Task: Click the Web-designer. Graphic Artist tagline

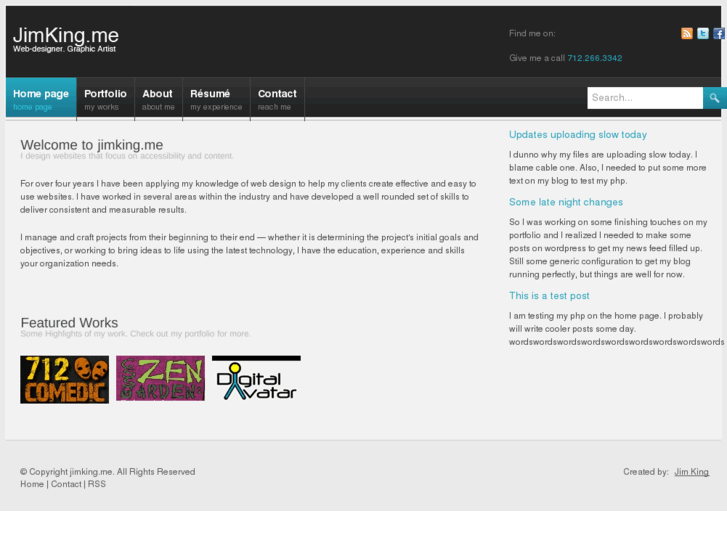Action: pyautogui.click(x=64, y=49)
